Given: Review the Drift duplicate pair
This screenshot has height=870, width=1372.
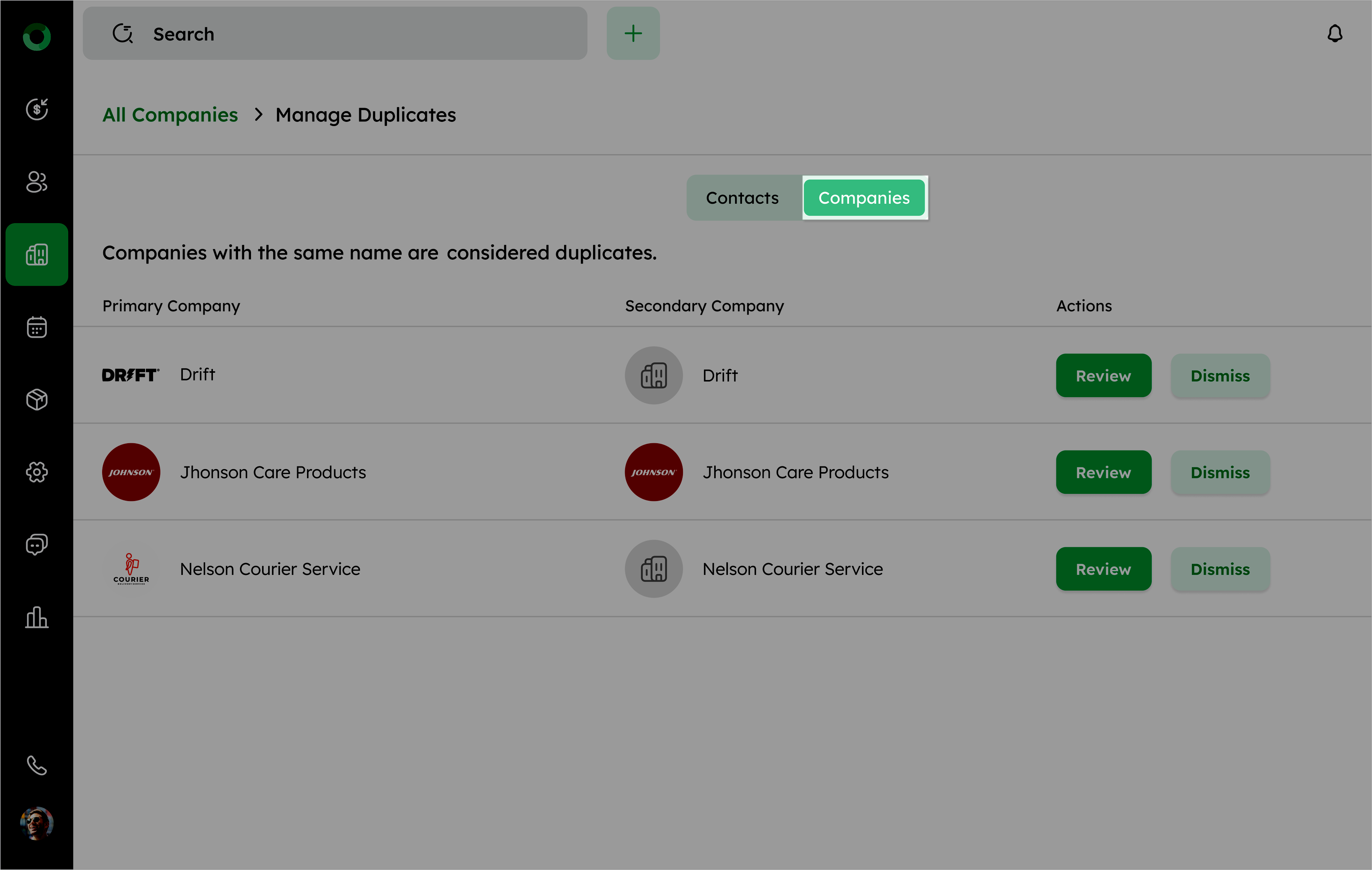Looking at the screenshot, I should (x=1103, y=376).
